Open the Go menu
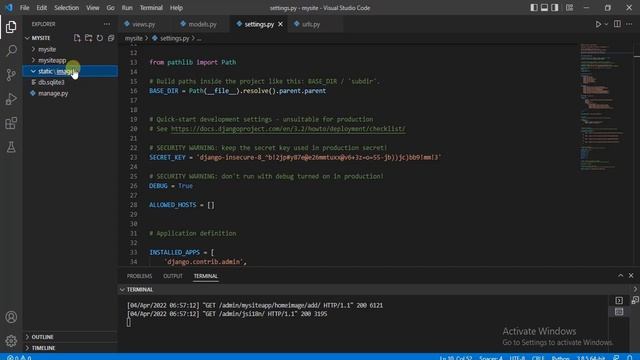The image size is (640, 360). click(x=110, y=8)
